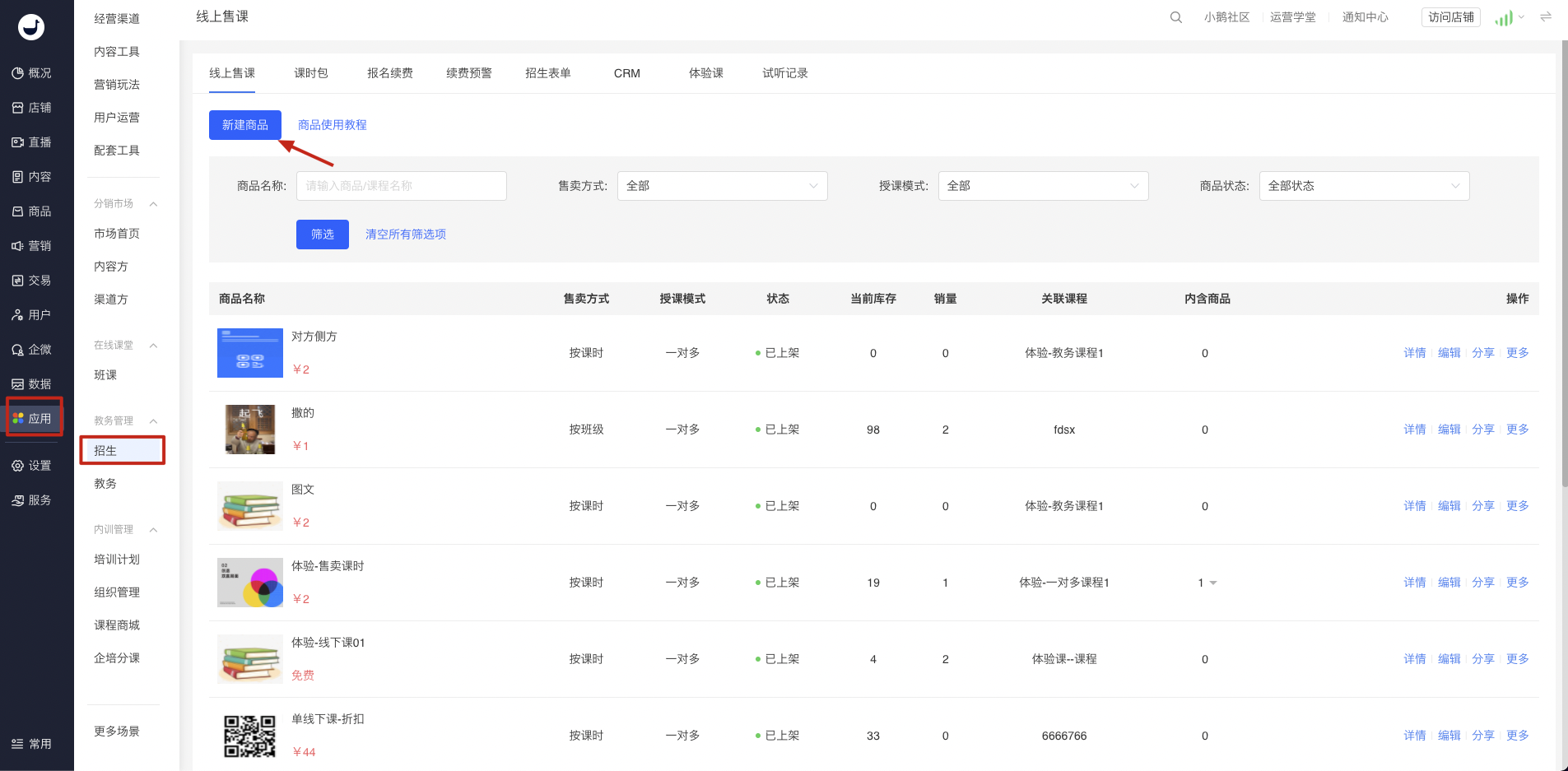Switch to 报名续费 tab

(390, 73)
